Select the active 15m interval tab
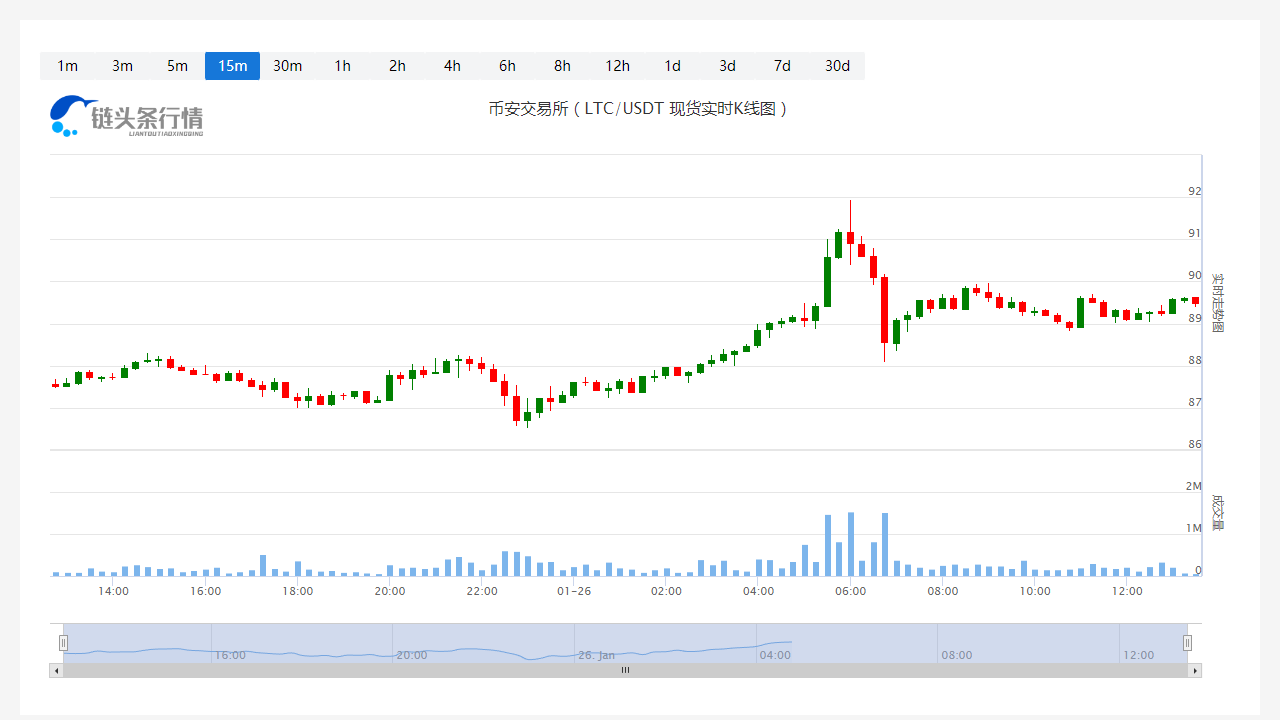Image resolution: width=1280 pixels, height=720 pixels. [x=232, y=66]
